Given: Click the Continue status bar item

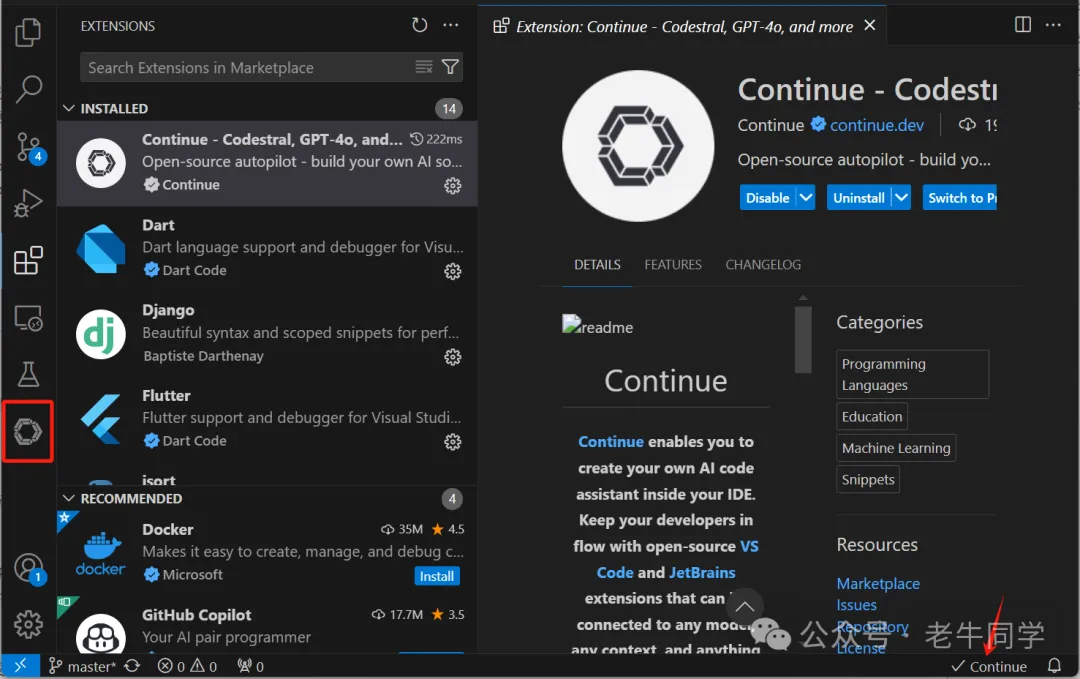Looking at the screenshot, I should [988, 666].
